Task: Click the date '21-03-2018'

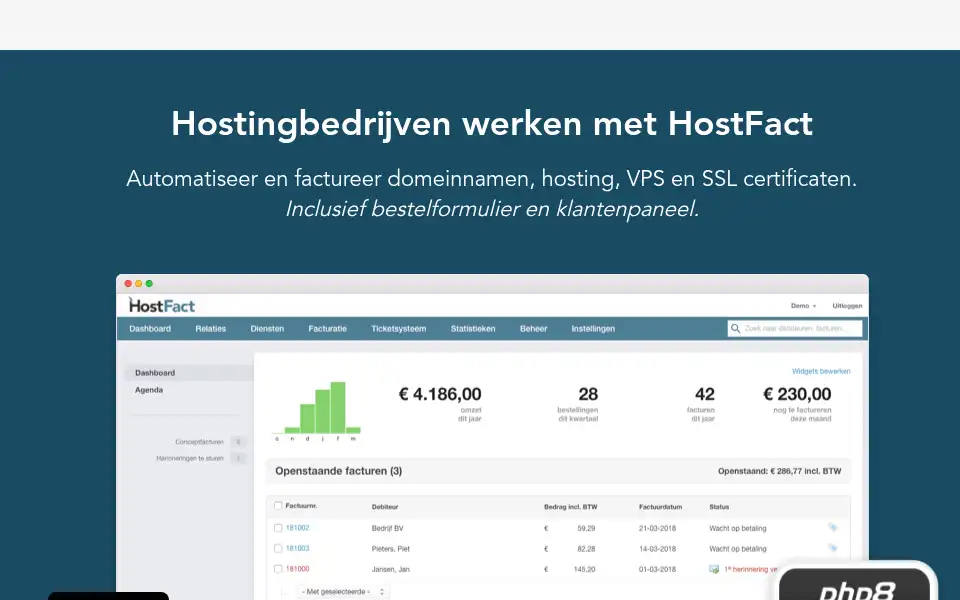Action: pos(658,528)
